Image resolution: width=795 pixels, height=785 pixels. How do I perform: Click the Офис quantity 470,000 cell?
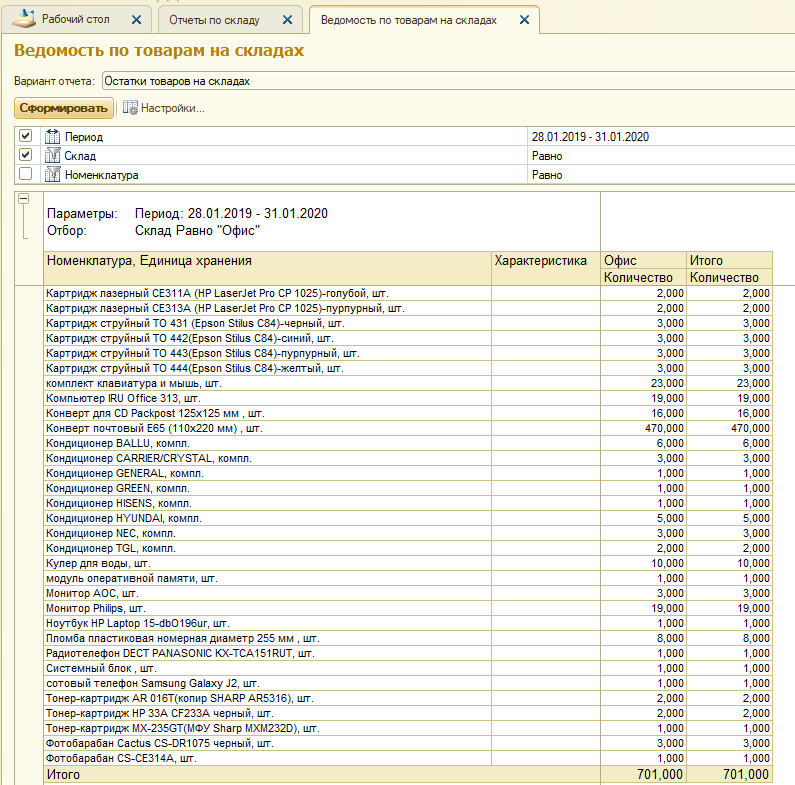643,428
